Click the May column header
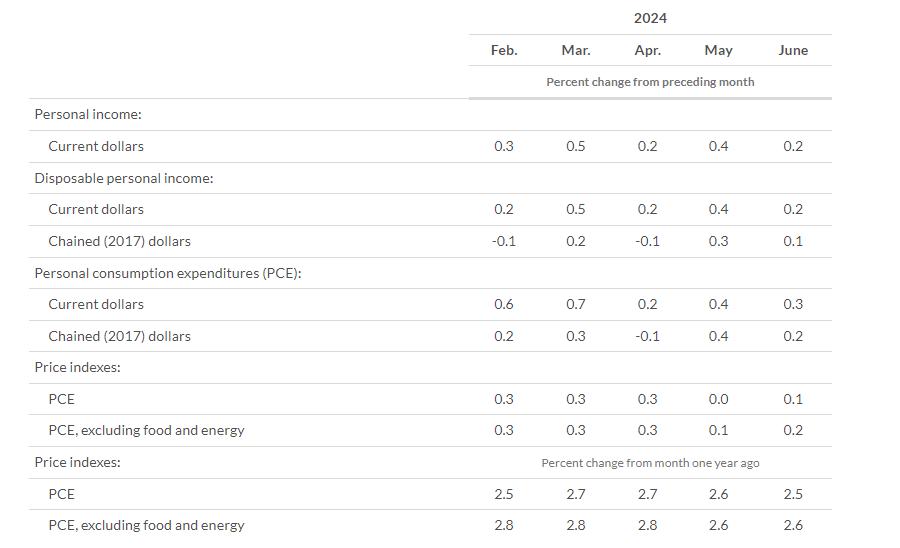 [x=718, y=50]
